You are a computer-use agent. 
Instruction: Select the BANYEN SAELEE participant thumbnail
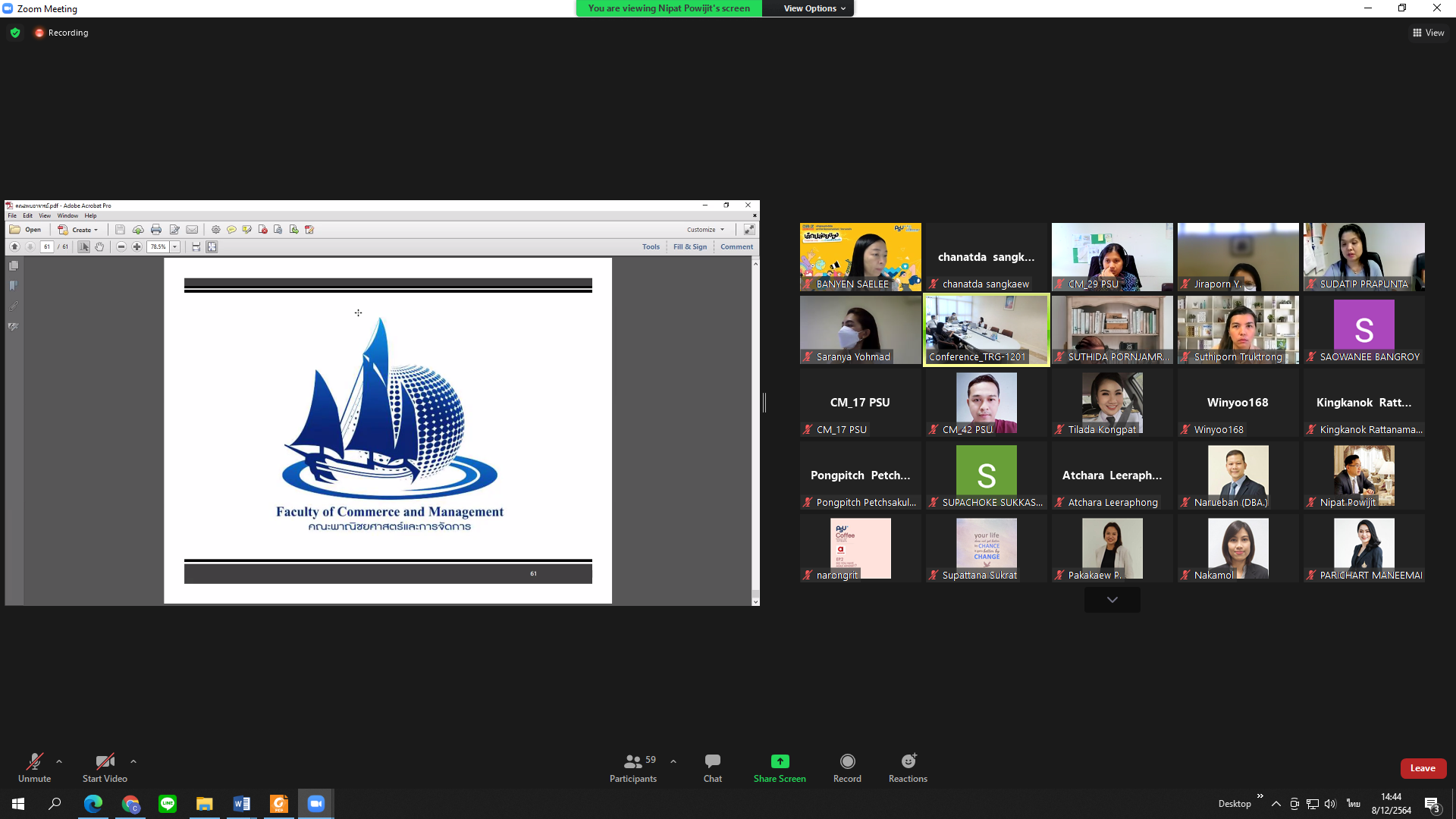click(860, 257)
